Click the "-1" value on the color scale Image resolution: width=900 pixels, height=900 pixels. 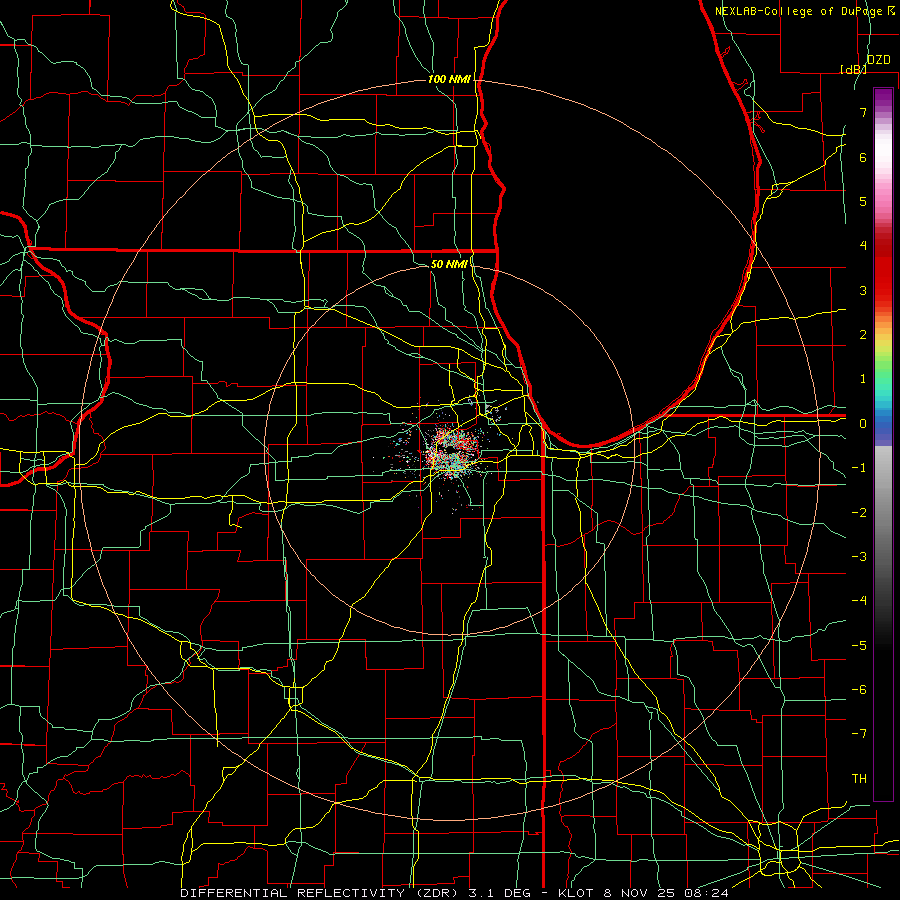click(859, 468)
